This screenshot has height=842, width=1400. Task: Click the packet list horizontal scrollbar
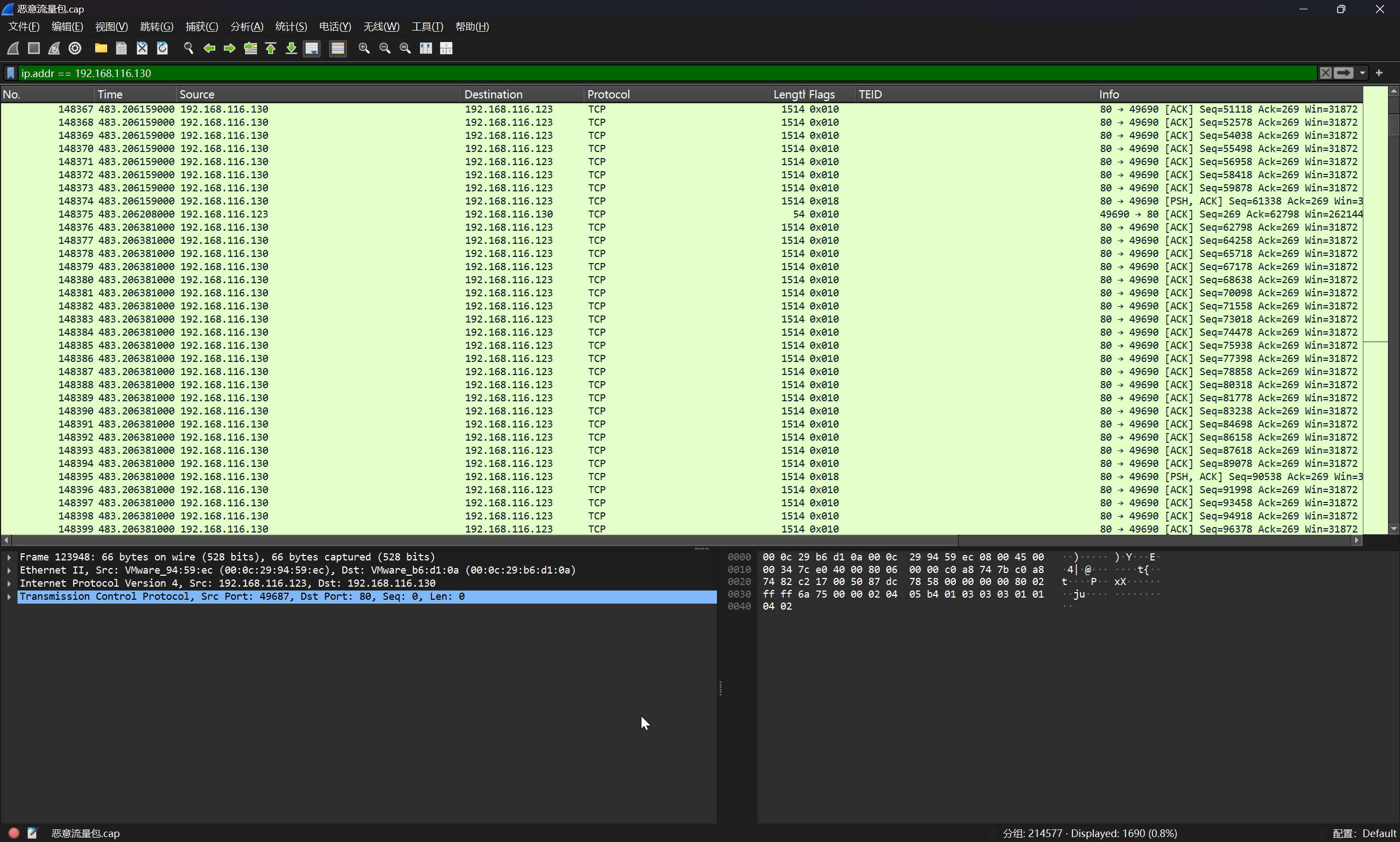click(x=485, y=540)
